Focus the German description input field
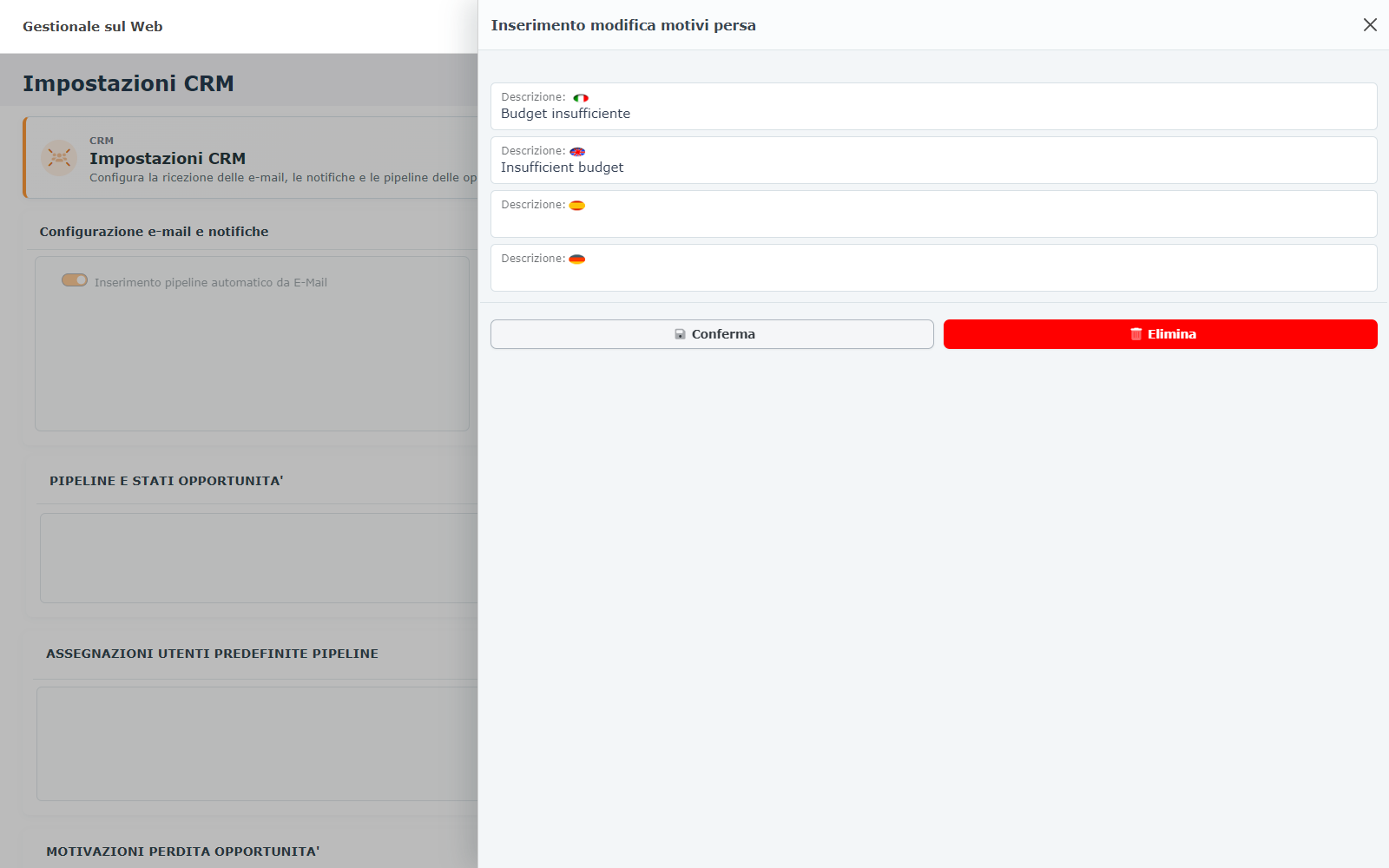1389x868 pixels. pyautogui.click(x=934, y=268)
